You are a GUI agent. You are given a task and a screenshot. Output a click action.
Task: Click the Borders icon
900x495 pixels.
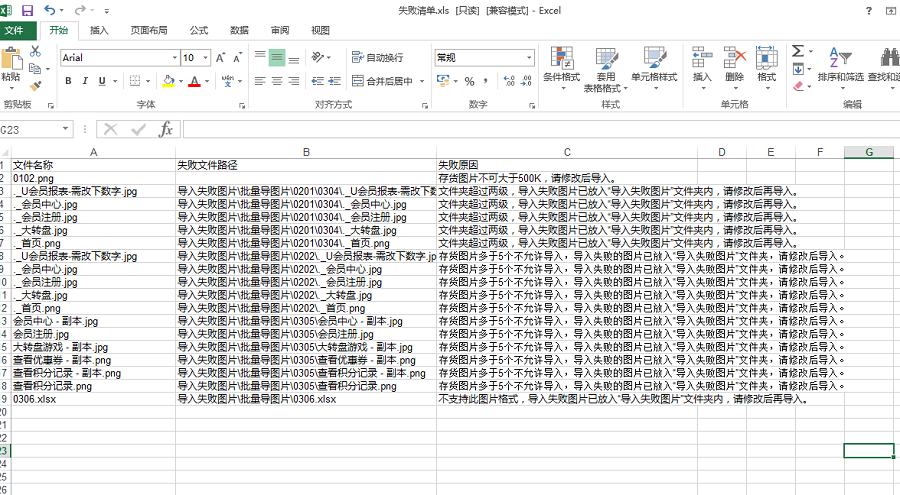coord(135,81)
